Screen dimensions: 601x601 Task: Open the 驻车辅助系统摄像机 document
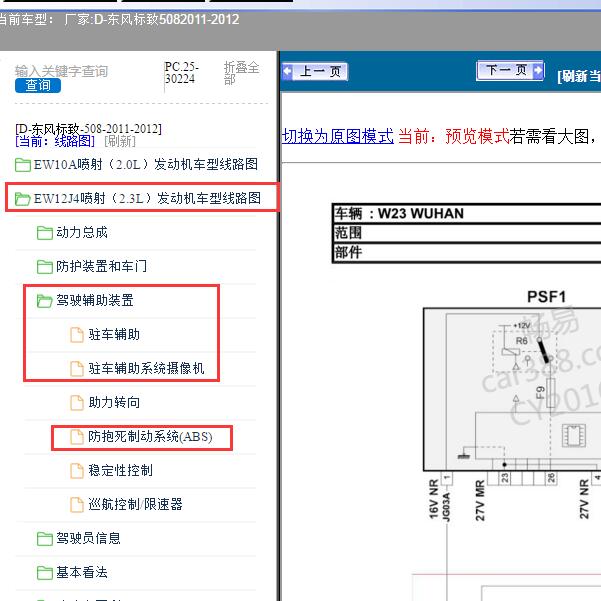tap(146, 368)
